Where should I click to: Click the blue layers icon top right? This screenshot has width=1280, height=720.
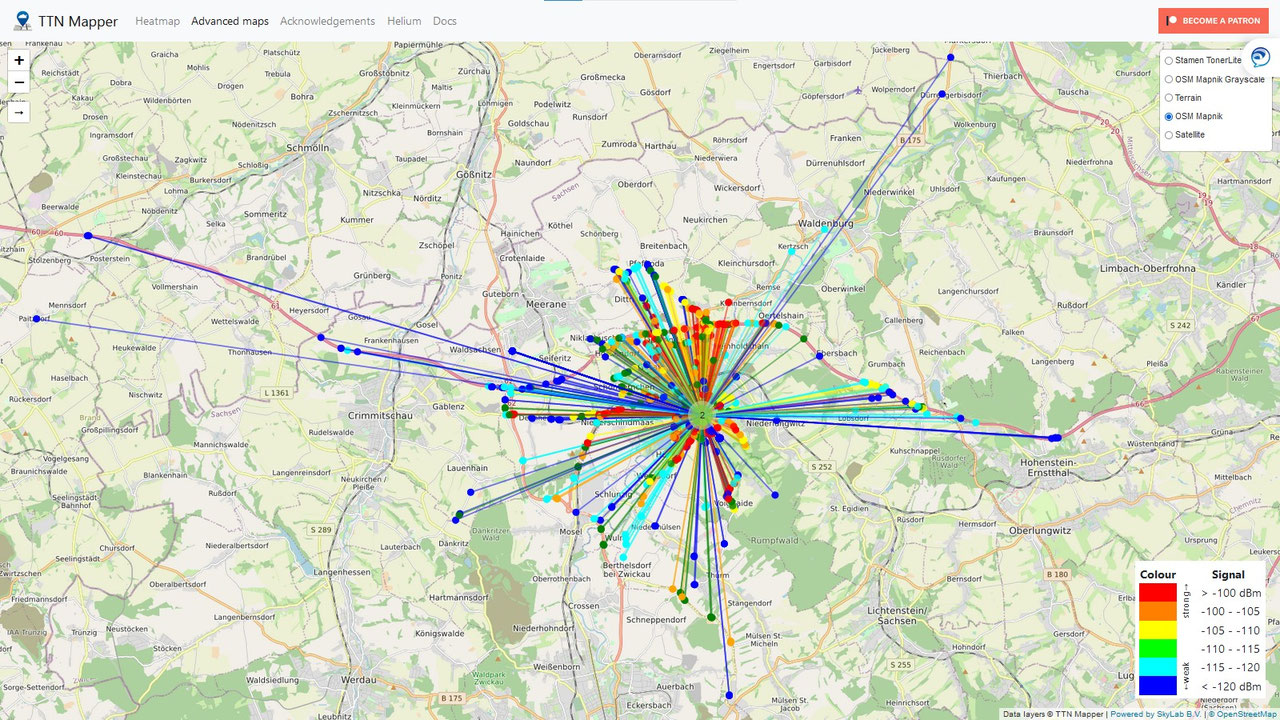pyautogui.click(x=1260, y=57)
